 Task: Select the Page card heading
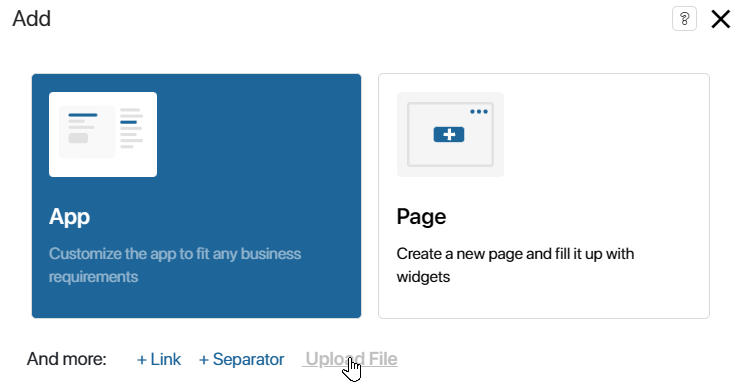(421, 217)
